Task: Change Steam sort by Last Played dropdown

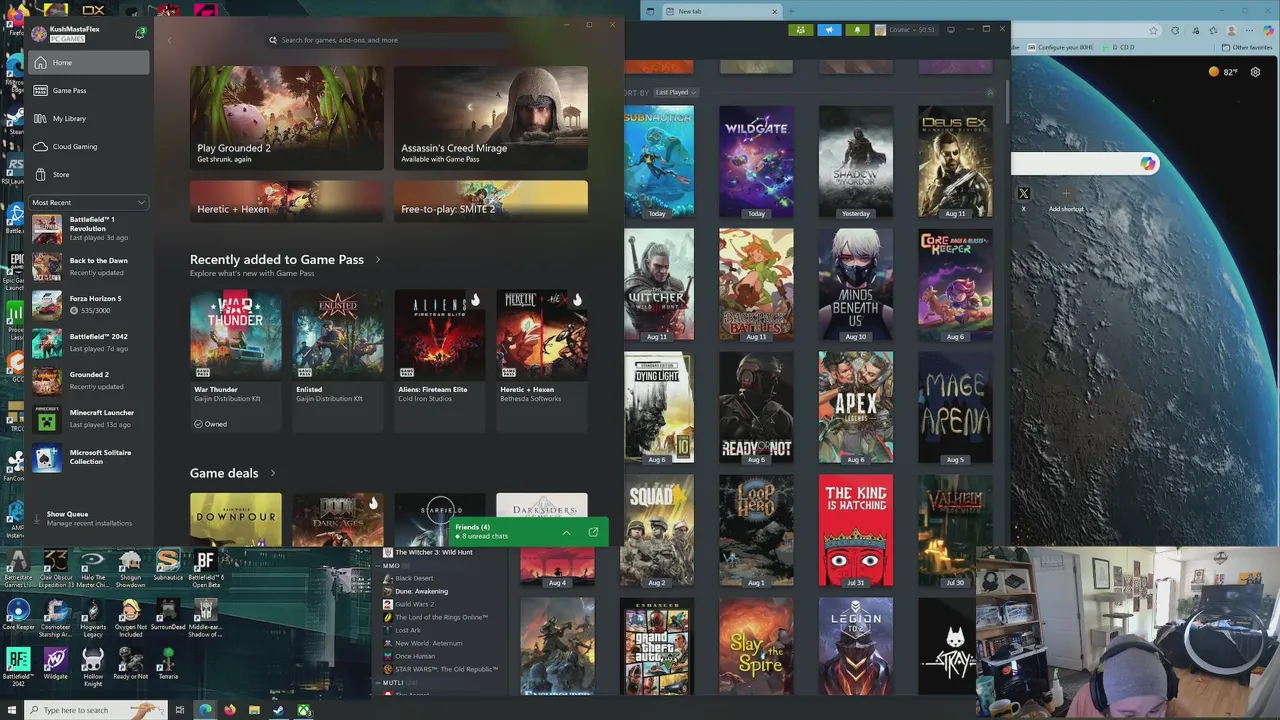Action: click(x=676, y=92)
